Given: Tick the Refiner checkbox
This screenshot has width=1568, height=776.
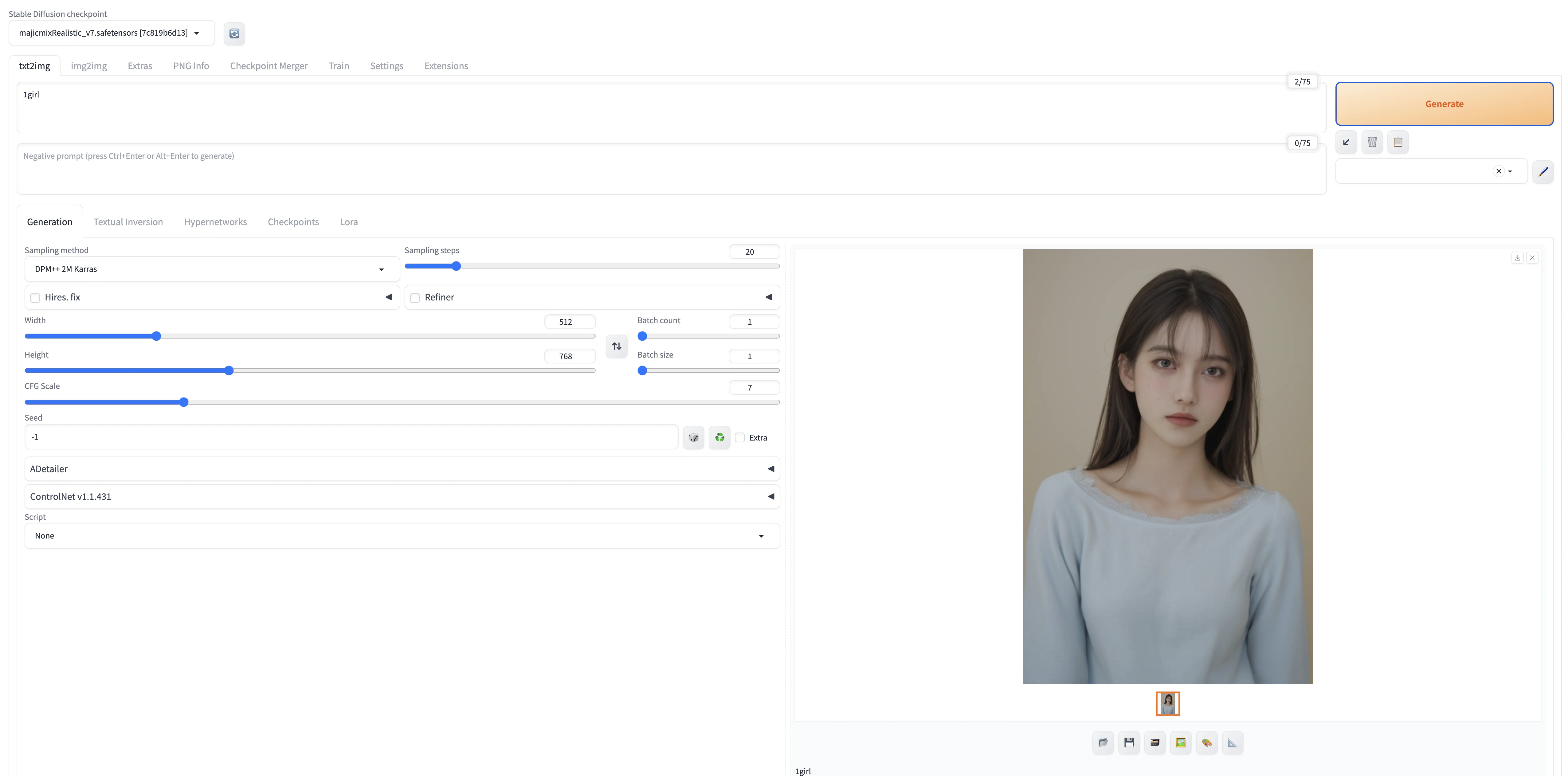Looking at the screenshot, I should coord(415,298).
